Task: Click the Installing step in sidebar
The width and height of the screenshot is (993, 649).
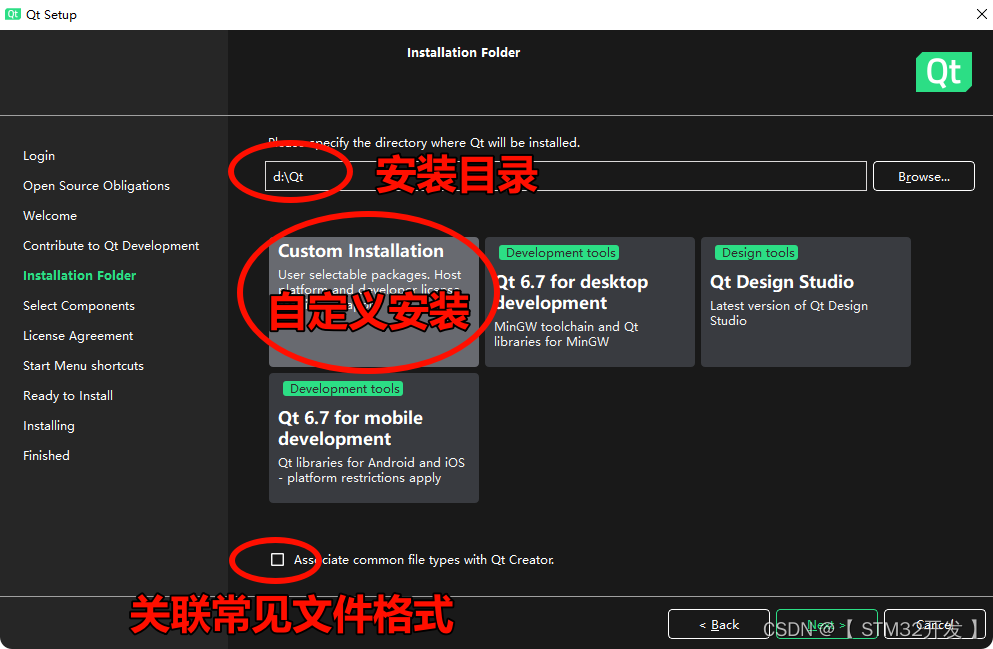Action: pyautogui.click(x=49, y=425)
